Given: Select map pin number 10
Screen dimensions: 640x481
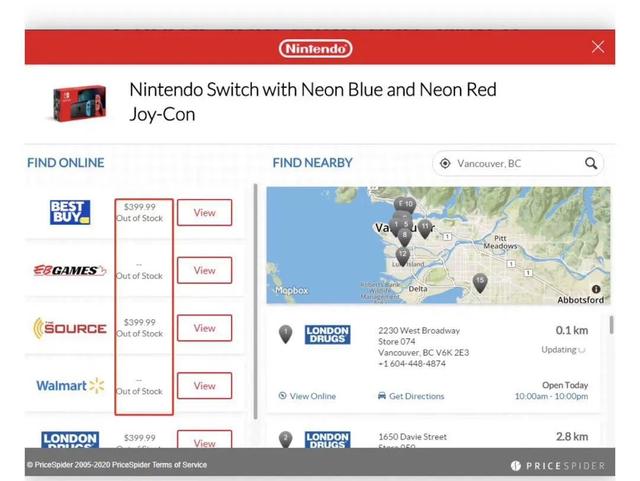Looking at the screenshot, I should tap(409, 205).
